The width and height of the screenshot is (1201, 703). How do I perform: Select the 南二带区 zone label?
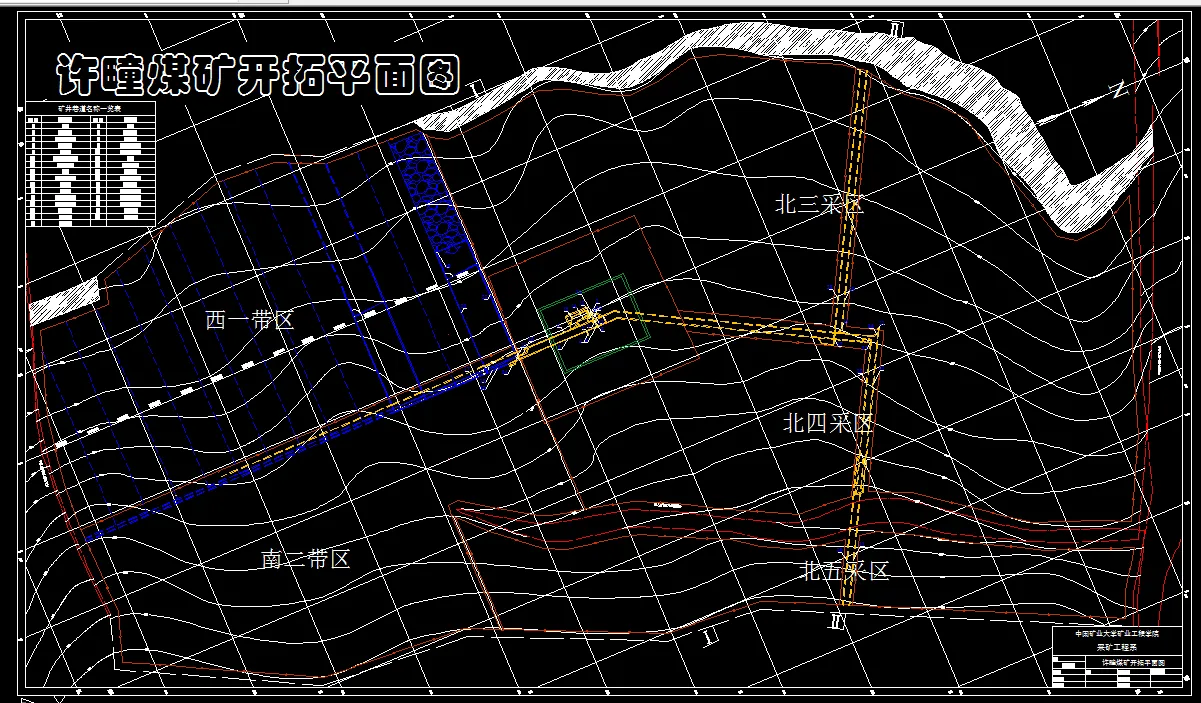pyautogui.click(x=306, y=559)
